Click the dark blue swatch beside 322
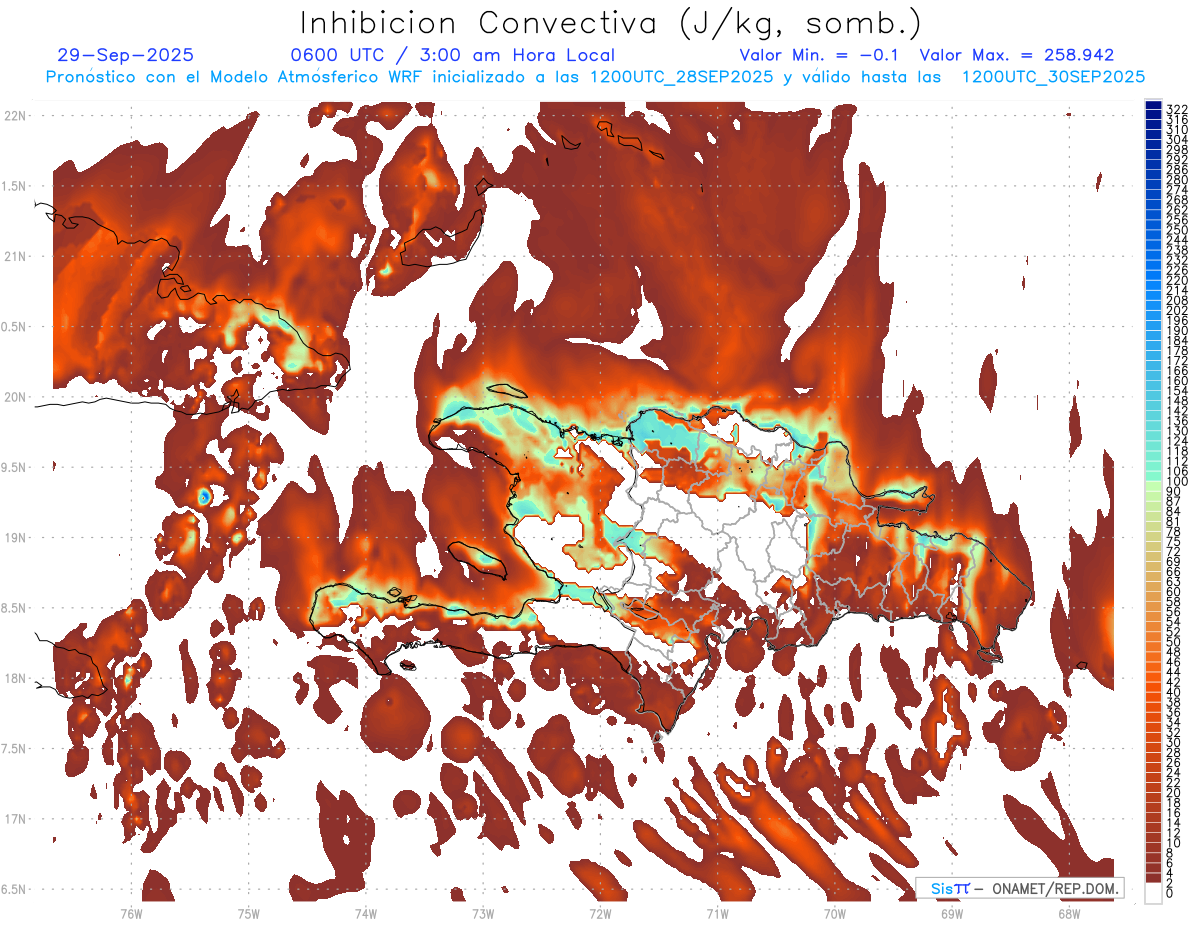This screenshot has height=927, width=1200. [1153, 107]
